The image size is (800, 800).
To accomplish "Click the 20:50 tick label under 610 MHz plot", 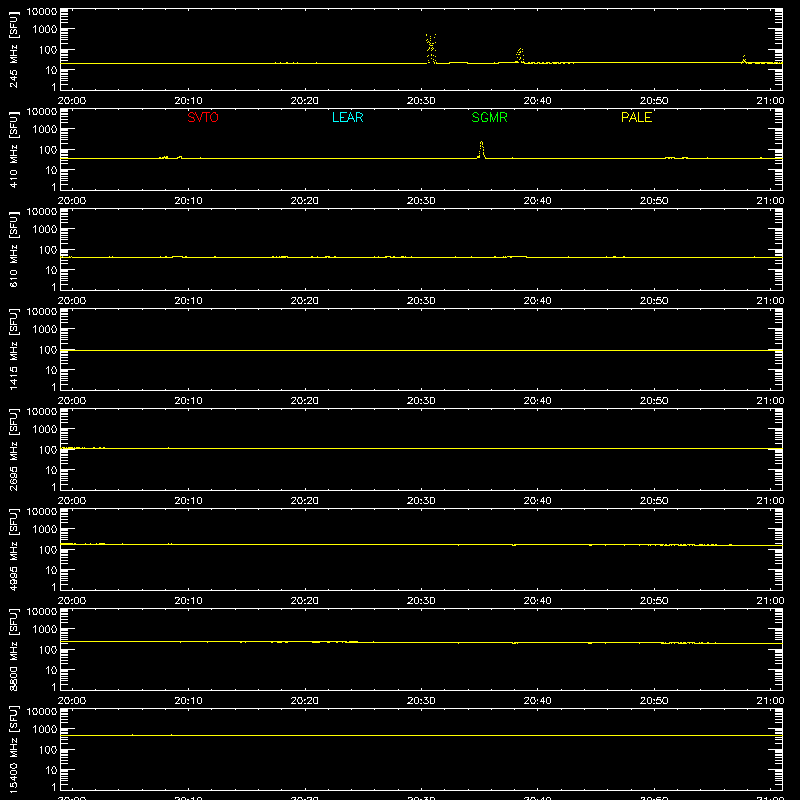I will tap(654, 301).
